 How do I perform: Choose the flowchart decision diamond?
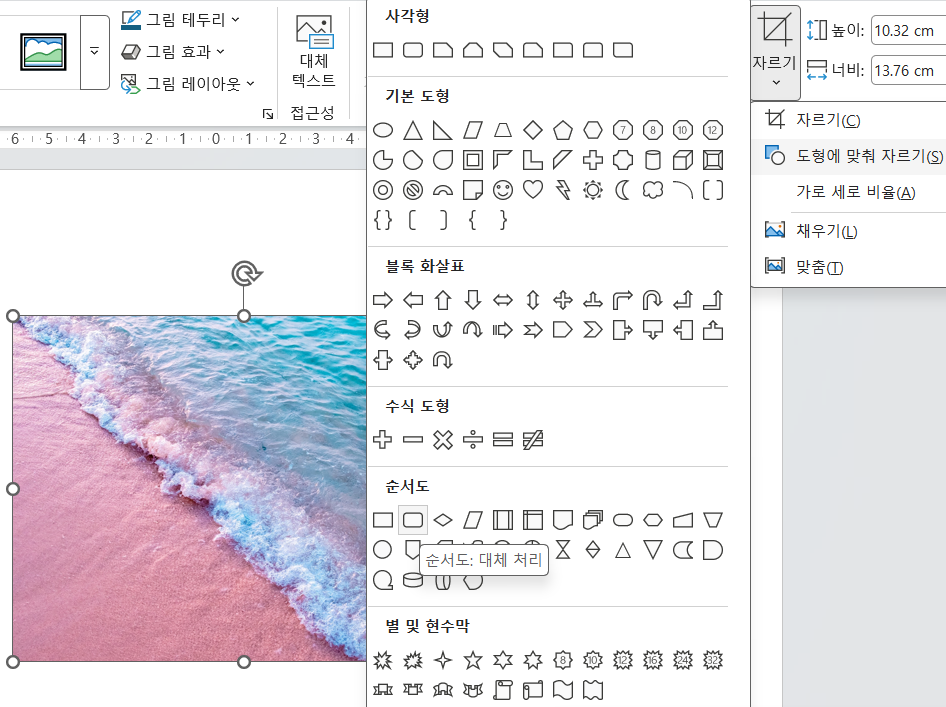click(443, 520)
